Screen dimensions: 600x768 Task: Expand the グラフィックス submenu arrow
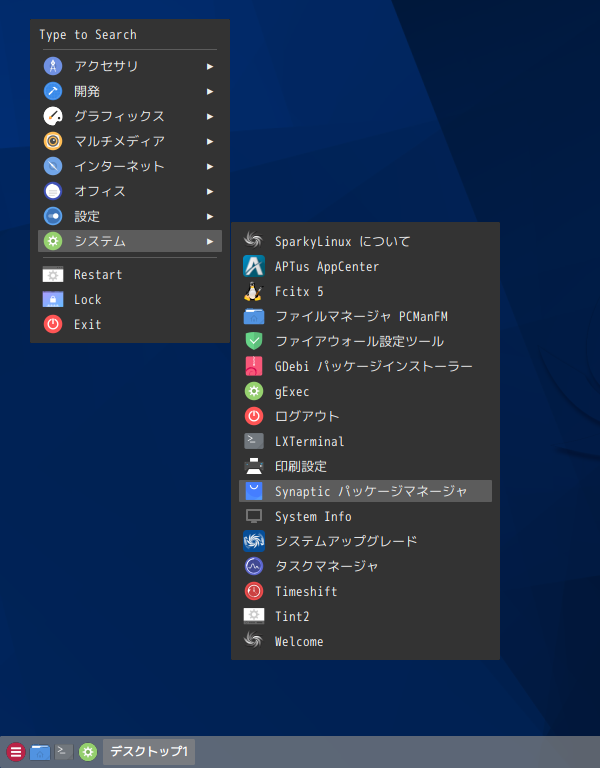tap(210, 117)
